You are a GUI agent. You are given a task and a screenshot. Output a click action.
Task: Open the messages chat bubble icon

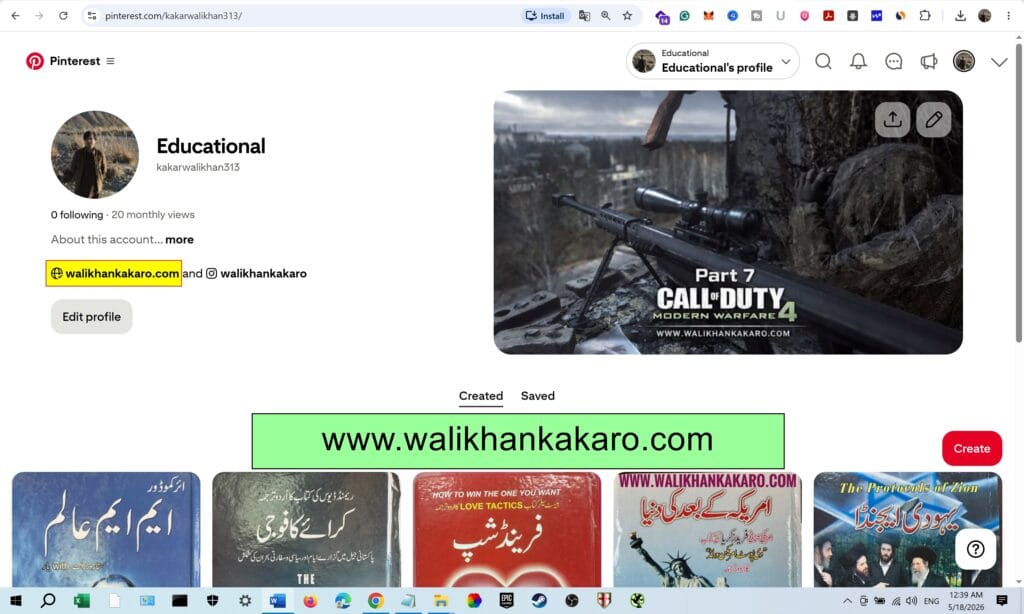coord(893,61)
